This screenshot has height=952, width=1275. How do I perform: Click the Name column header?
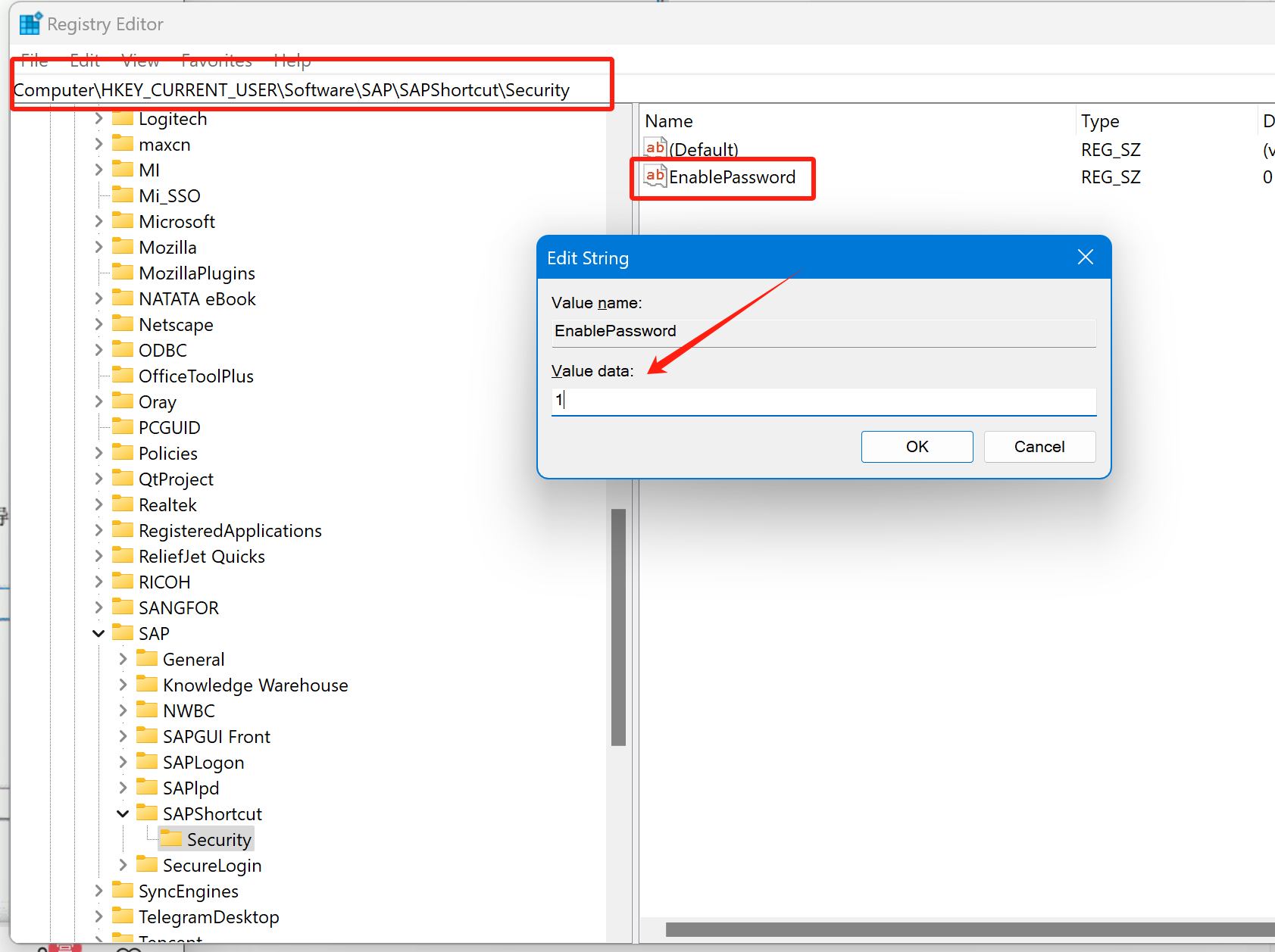[x=669, y=120]
